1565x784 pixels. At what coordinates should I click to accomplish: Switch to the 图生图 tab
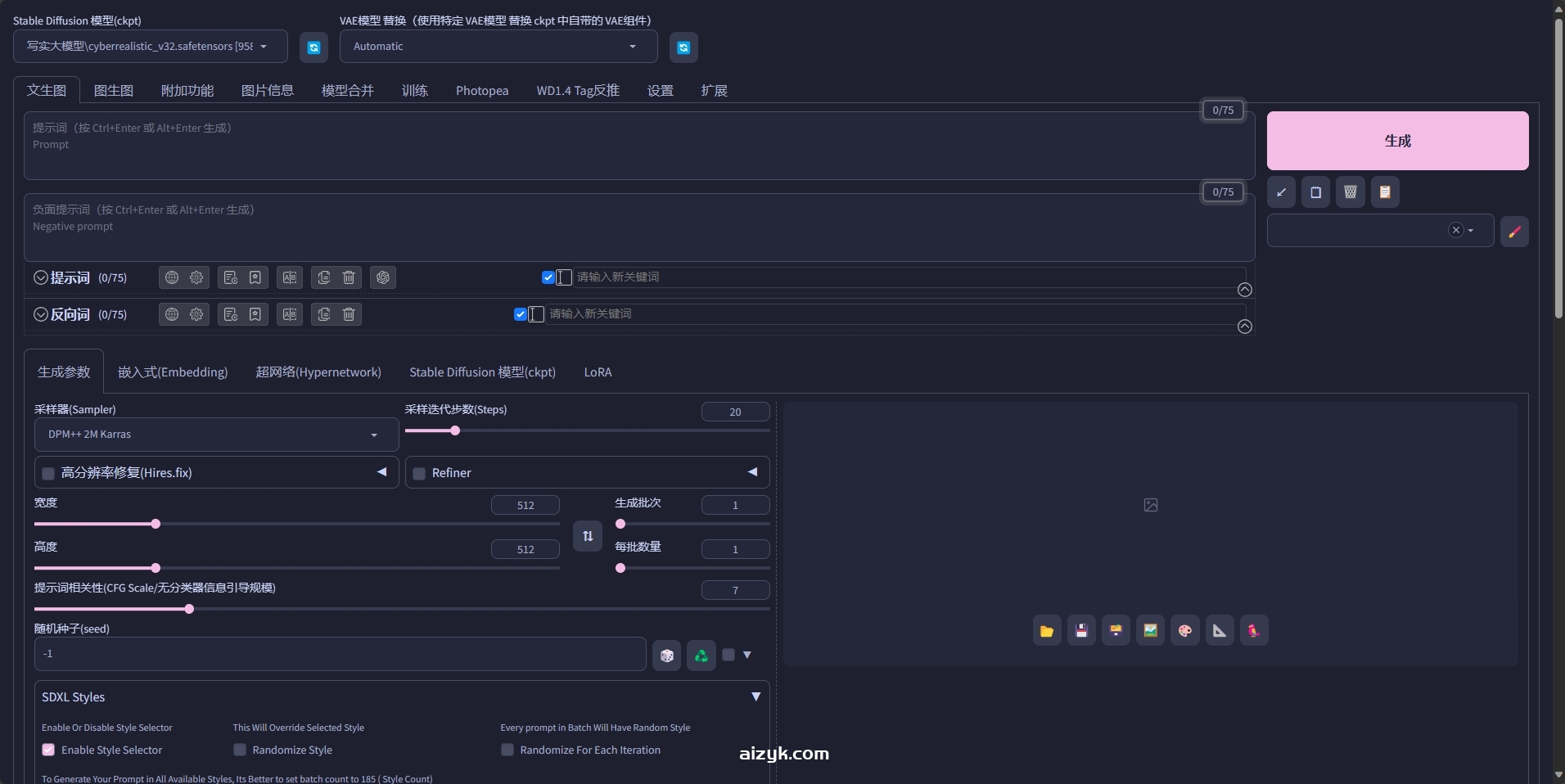click(x=113, y=90)
